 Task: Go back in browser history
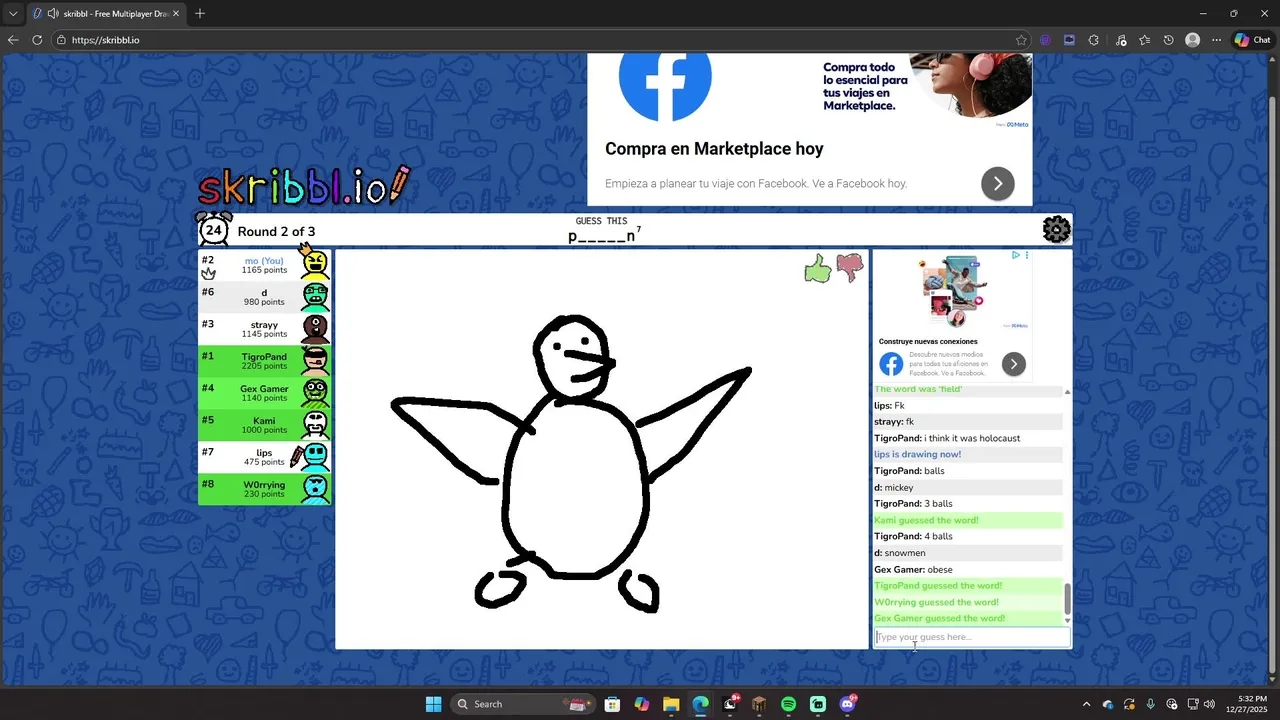pos(13,40)
